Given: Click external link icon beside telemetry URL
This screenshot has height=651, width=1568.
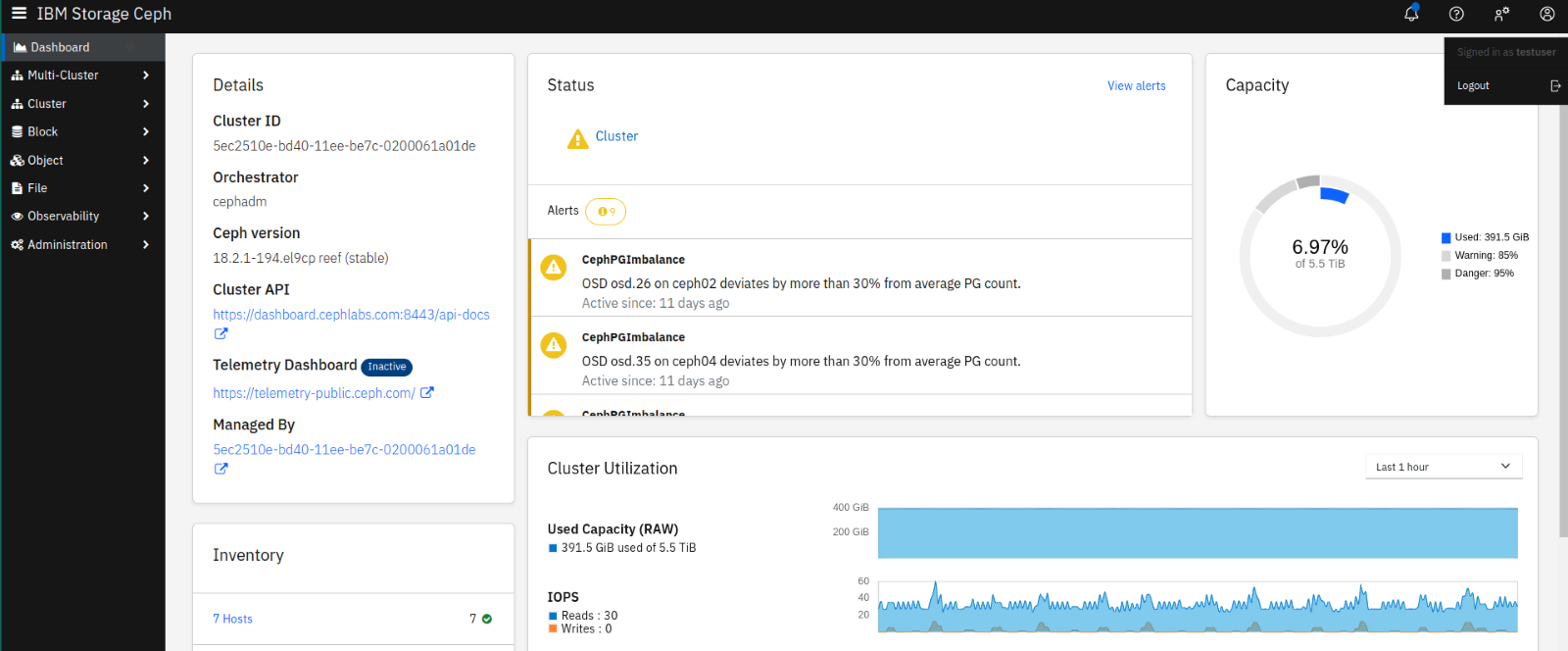Looking at the screenshot, I should coord(427,392).
